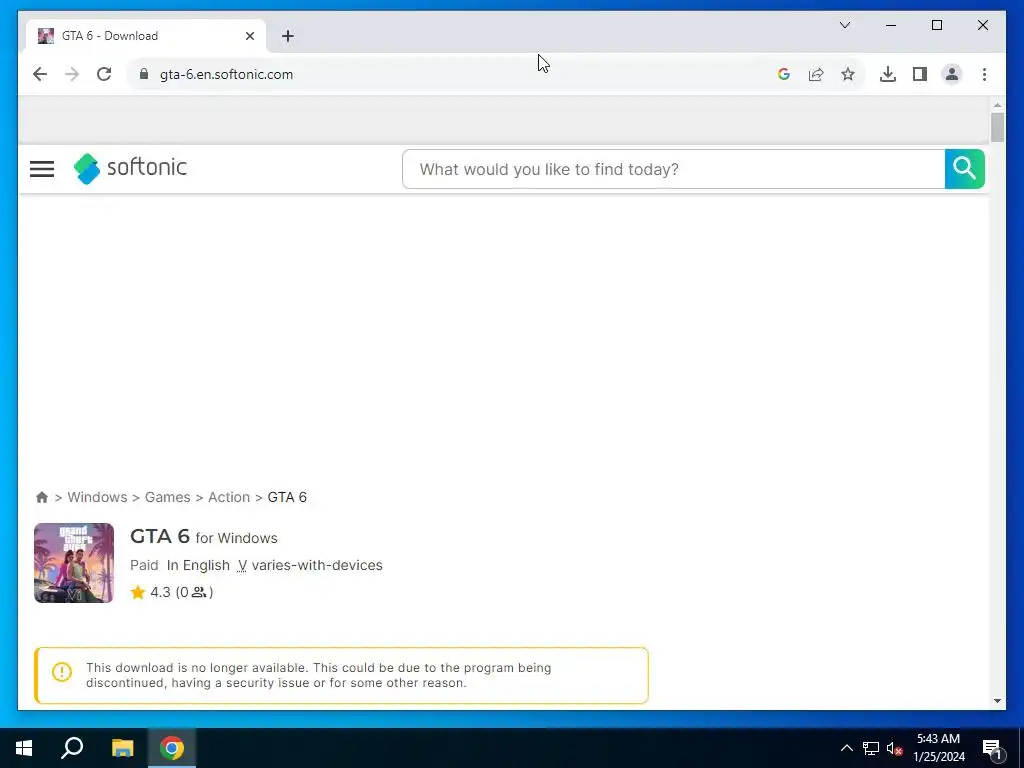Click the Softonic search field
The height and width of the screenshot is (768, 1024).
pos(673,169)
